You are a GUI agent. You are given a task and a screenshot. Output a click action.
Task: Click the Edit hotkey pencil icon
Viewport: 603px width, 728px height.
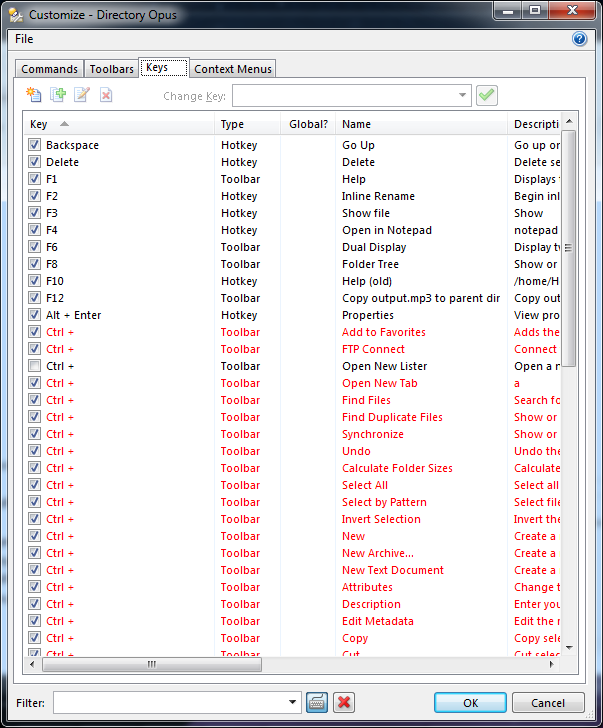(x=82, y=95)
